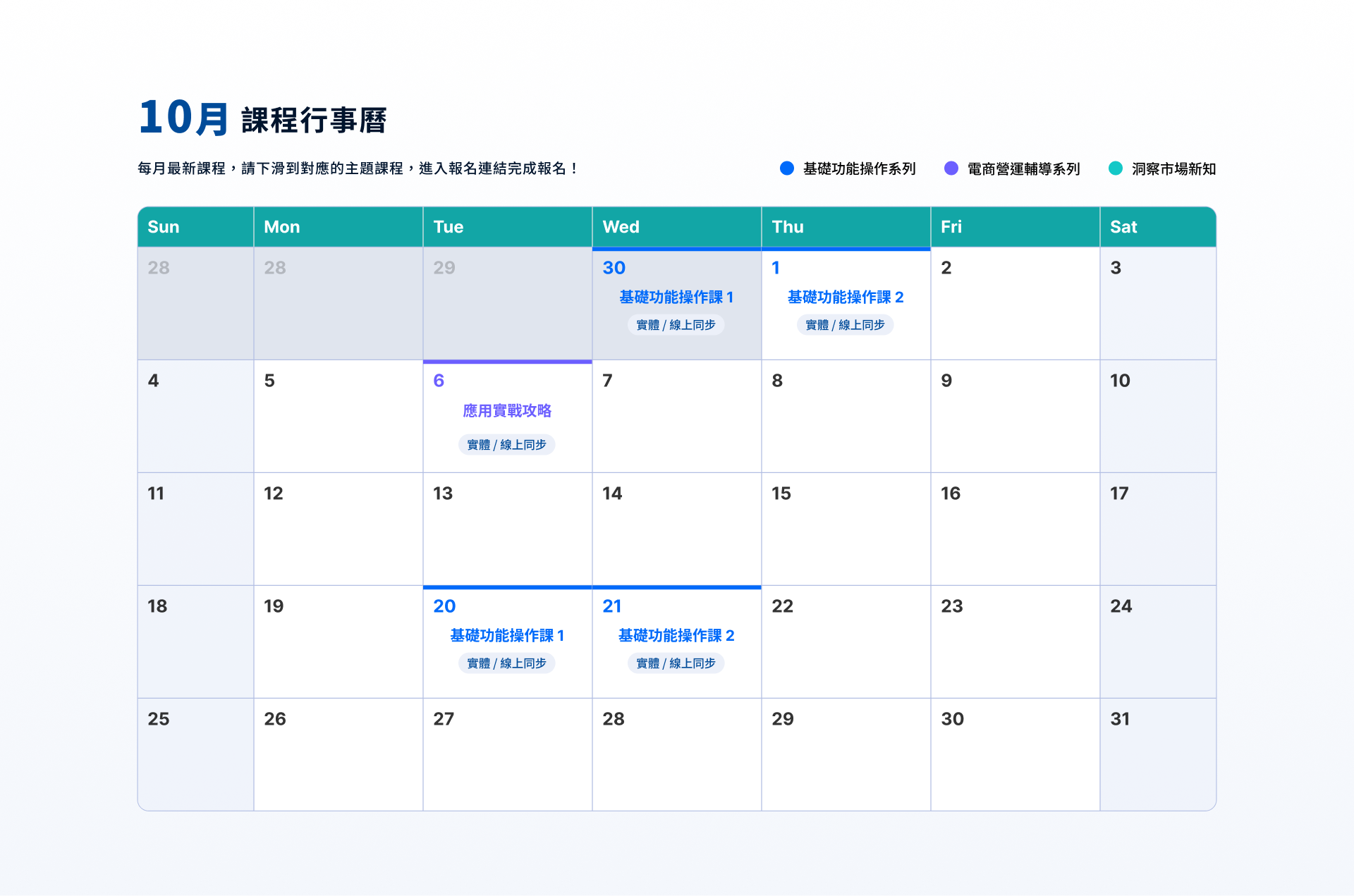Open 應用實戰攻略 course on the 6th
The height and width of the screenshot is (896, 1354).
click(507, 410)
